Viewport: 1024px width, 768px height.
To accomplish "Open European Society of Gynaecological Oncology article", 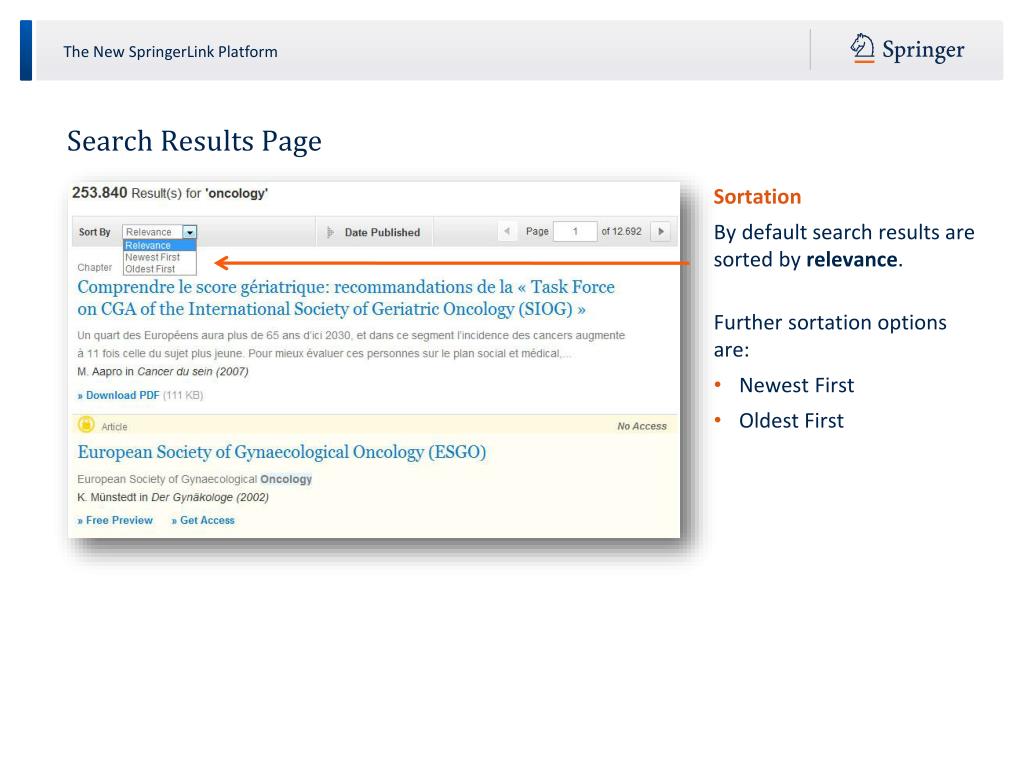I will (x=281, y=452).
